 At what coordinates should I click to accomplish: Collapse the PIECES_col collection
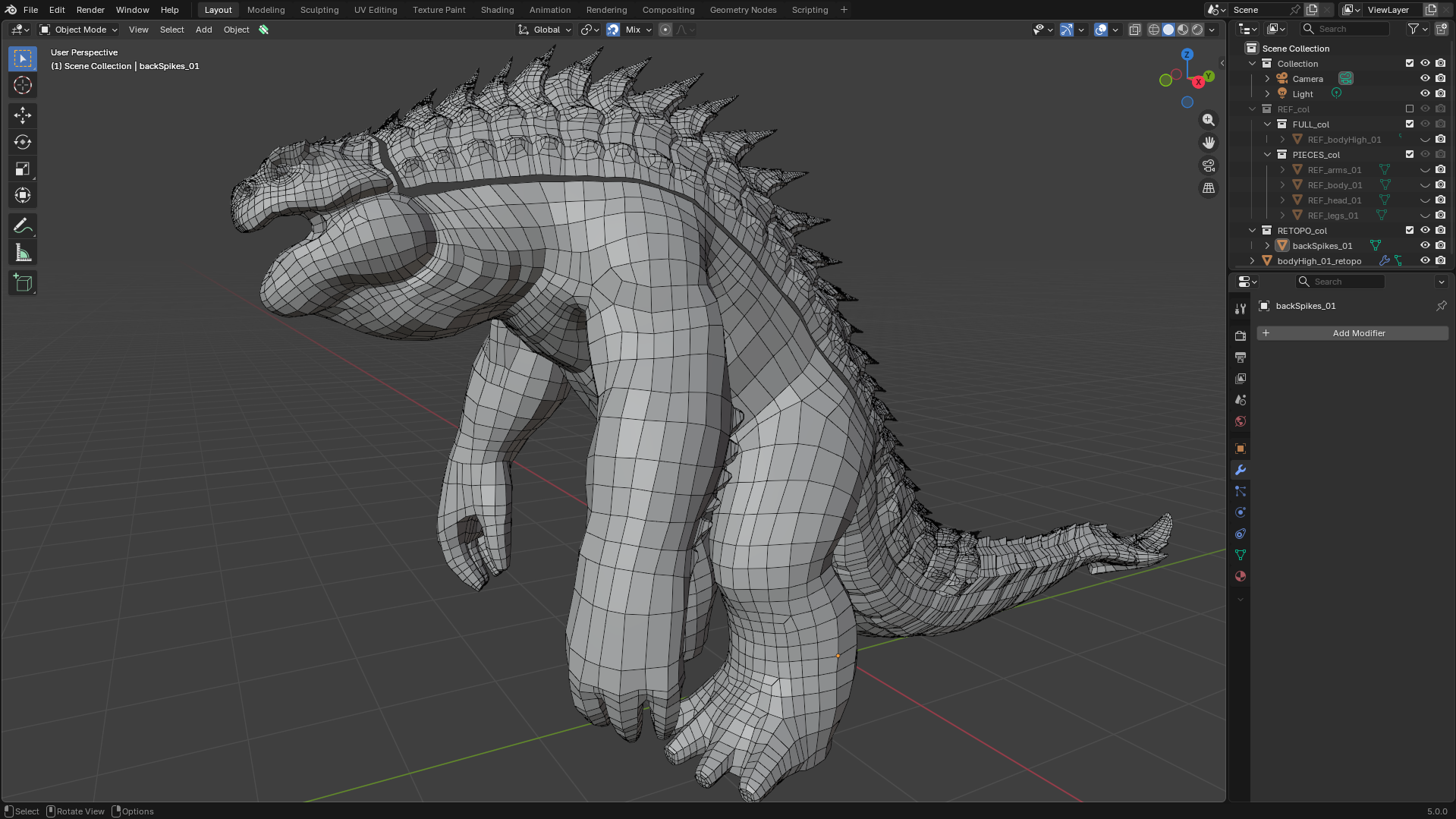tap(1267, 155)
